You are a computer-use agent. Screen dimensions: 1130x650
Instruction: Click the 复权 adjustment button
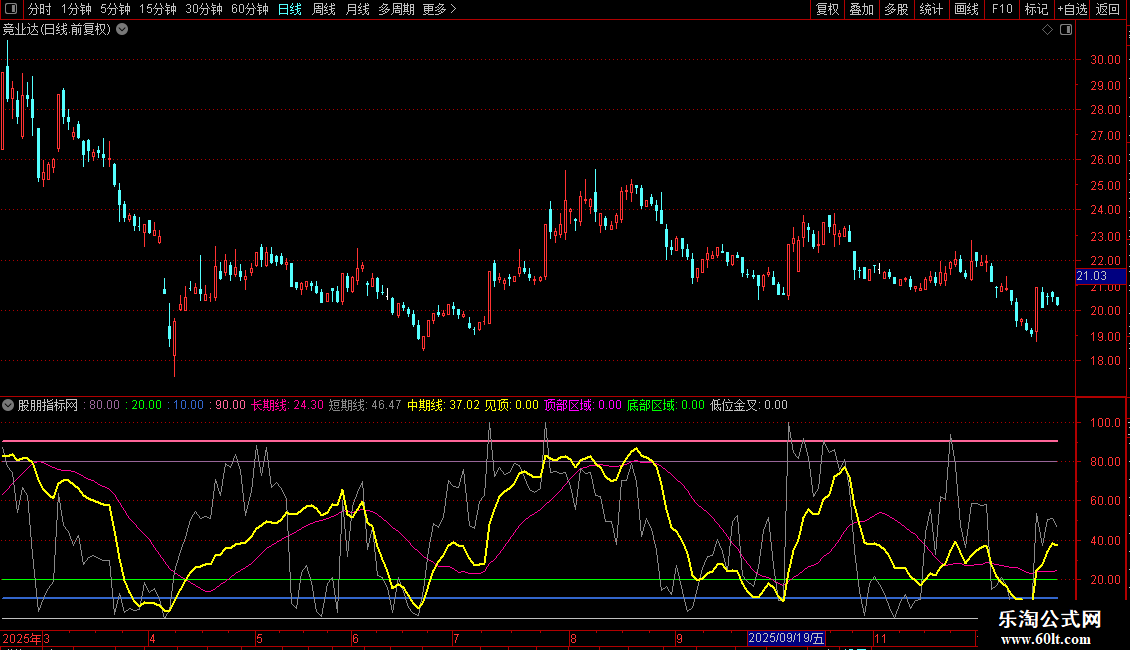click(828, 9)
